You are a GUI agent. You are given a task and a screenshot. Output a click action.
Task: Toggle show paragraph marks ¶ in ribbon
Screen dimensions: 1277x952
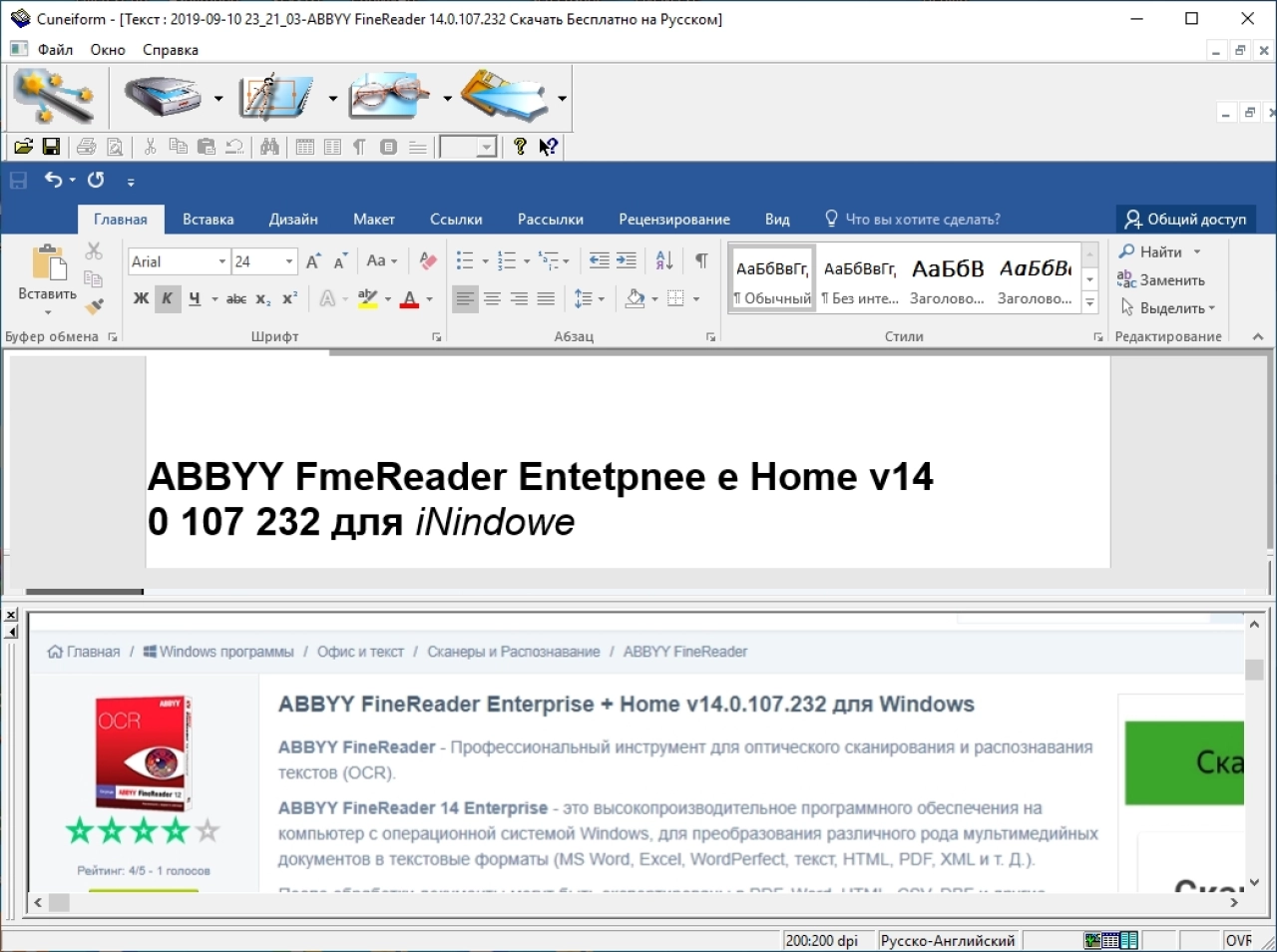(702, 261)
